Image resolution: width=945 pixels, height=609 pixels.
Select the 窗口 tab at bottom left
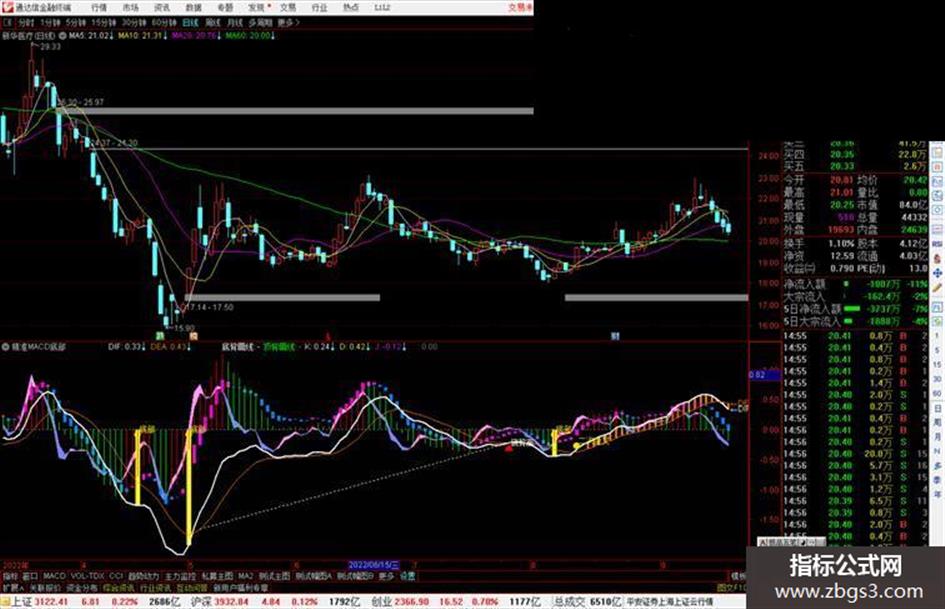pos(30,576)
